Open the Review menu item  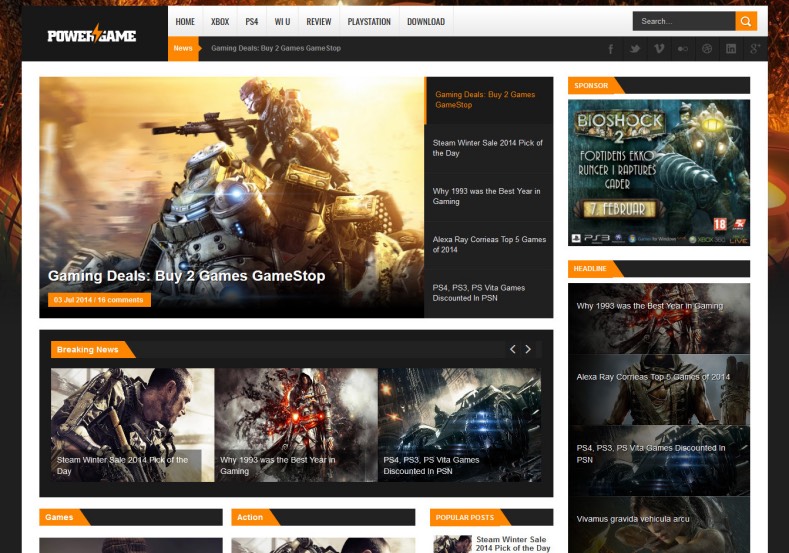coord(319,22)
